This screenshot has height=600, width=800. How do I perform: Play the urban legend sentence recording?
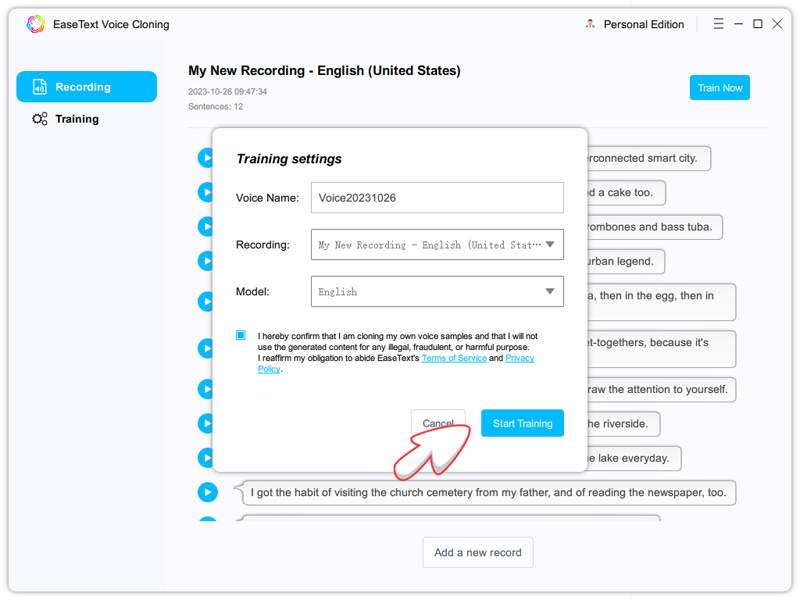pos(206,261)
